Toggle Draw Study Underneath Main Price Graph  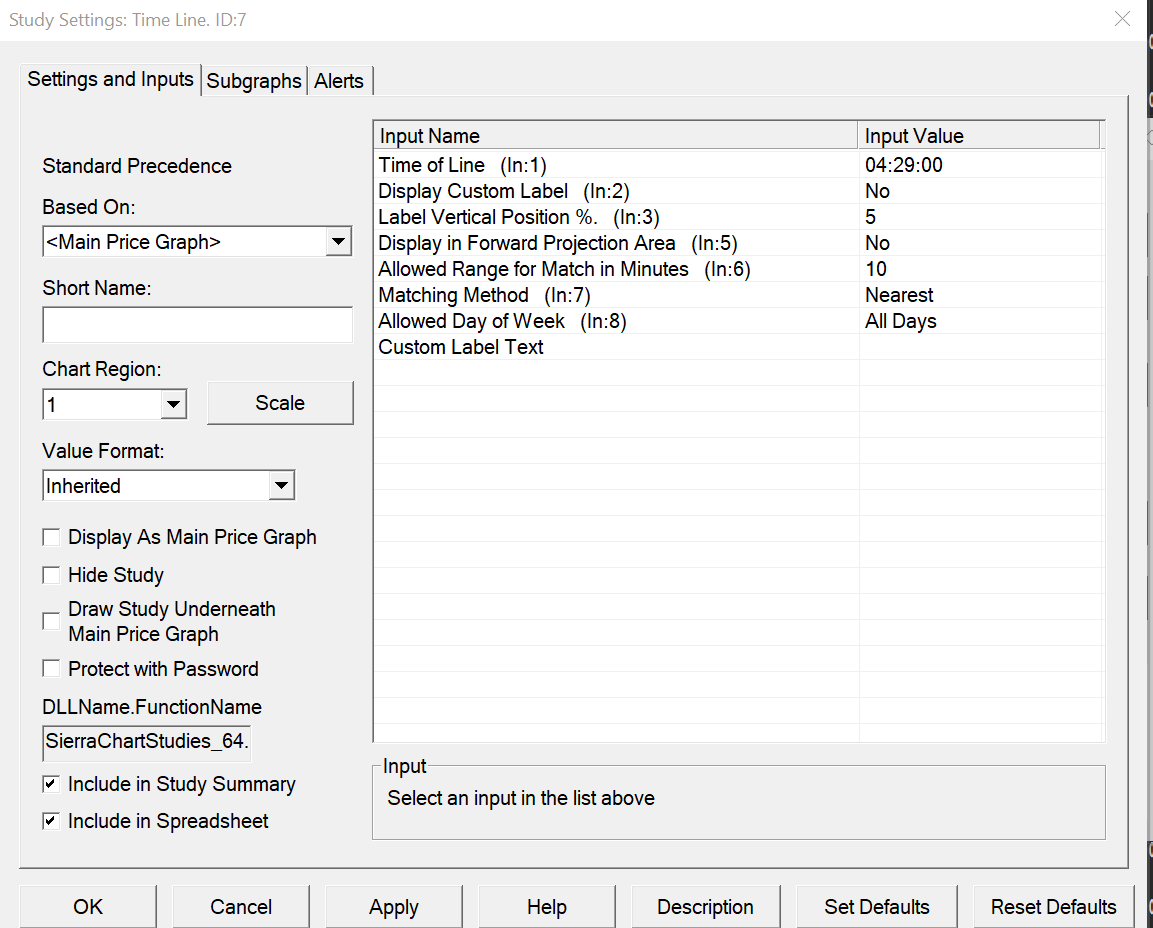pyautogui.click(x=51, y=622)
